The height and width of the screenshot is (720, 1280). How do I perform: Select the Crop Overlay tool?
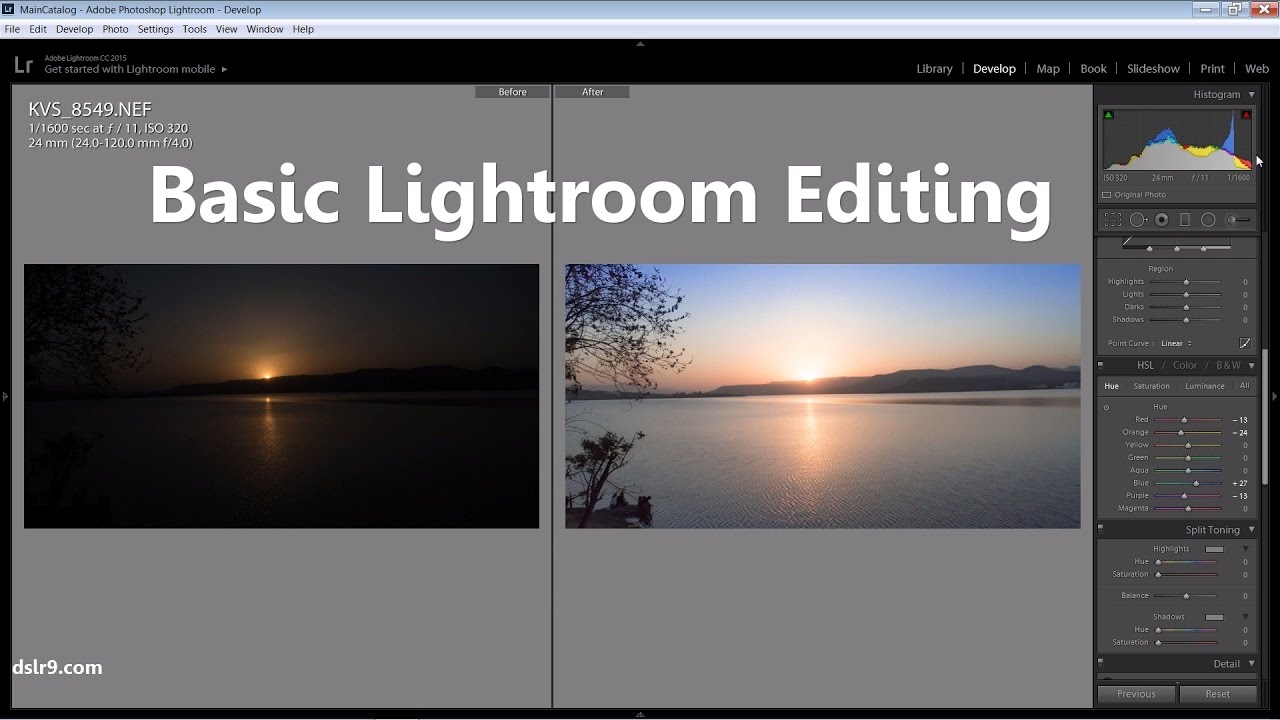(x=1113, y=220)
